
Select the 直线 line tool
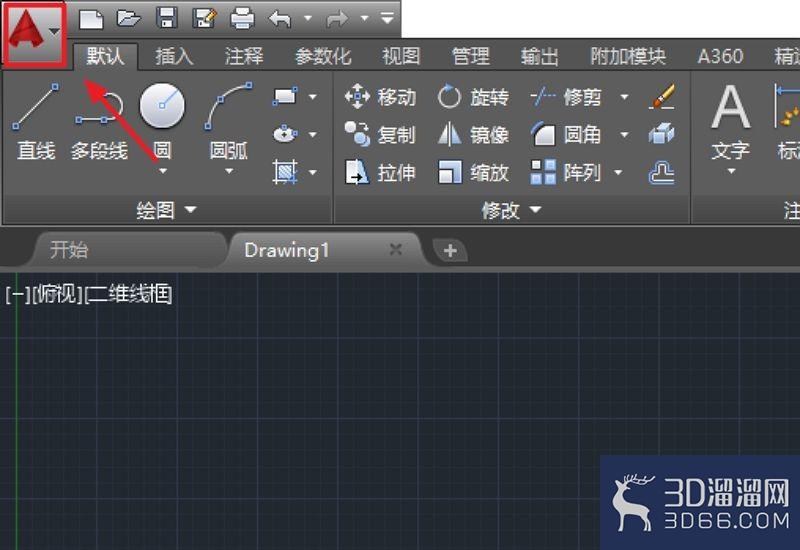36,122
